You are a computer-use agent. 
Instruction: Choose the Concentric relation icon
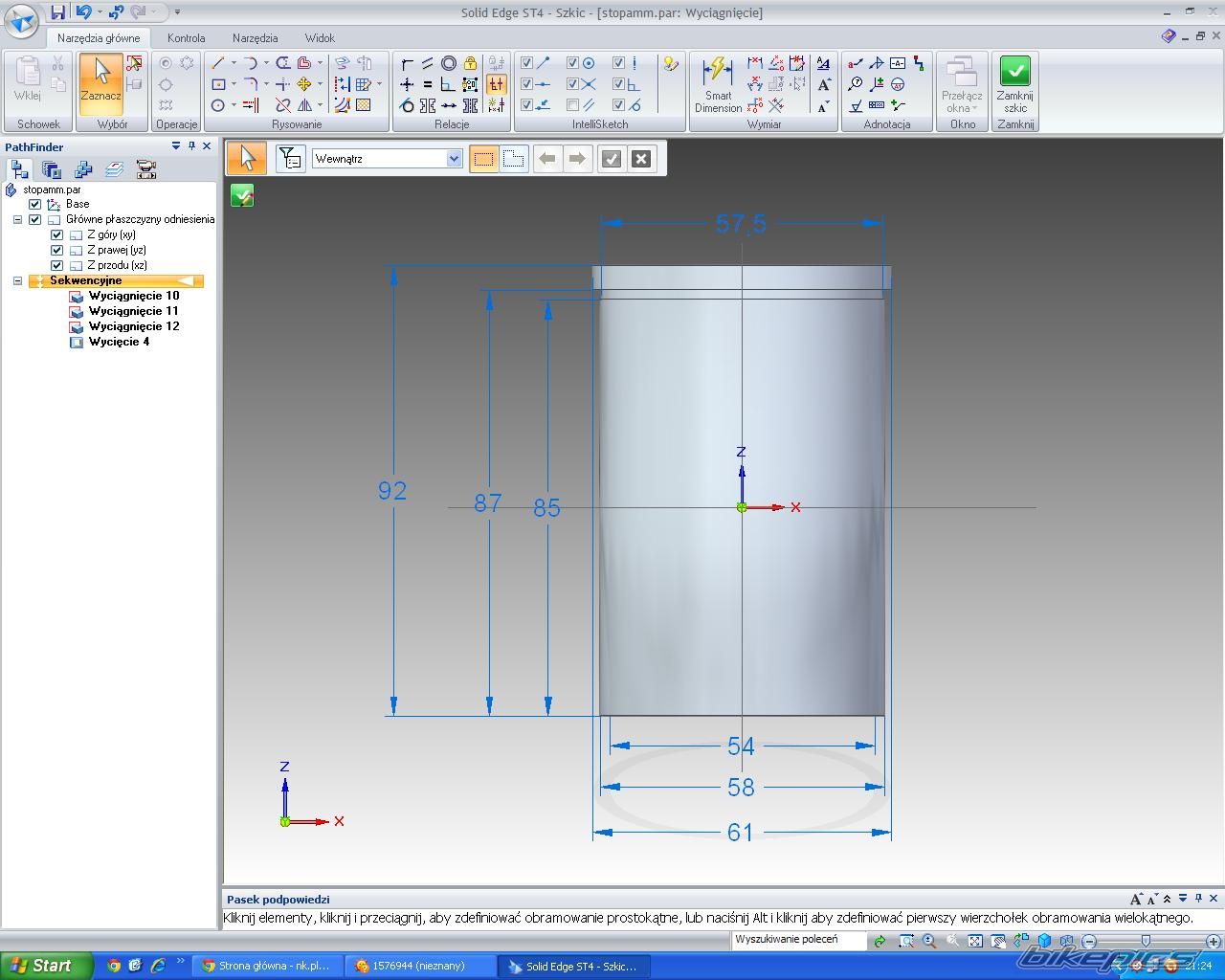coord(448,63)
